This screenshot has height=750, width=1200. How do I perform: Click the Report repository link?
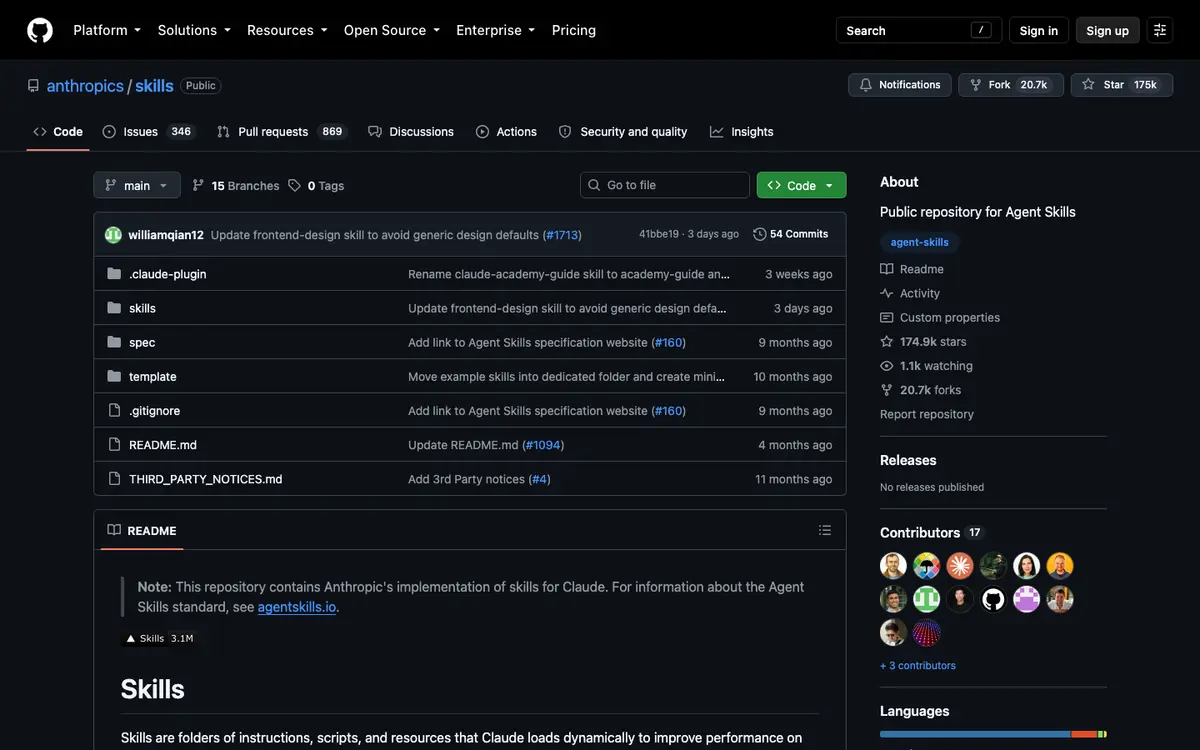(927, 414)
